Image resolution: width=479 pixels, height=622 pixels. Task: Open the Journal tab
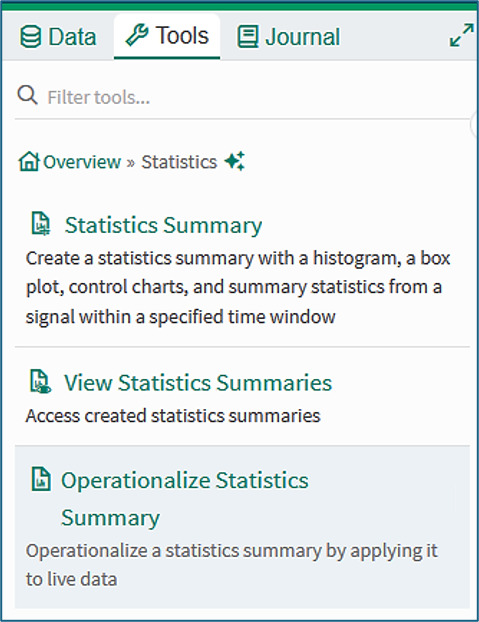pos(288,37)
